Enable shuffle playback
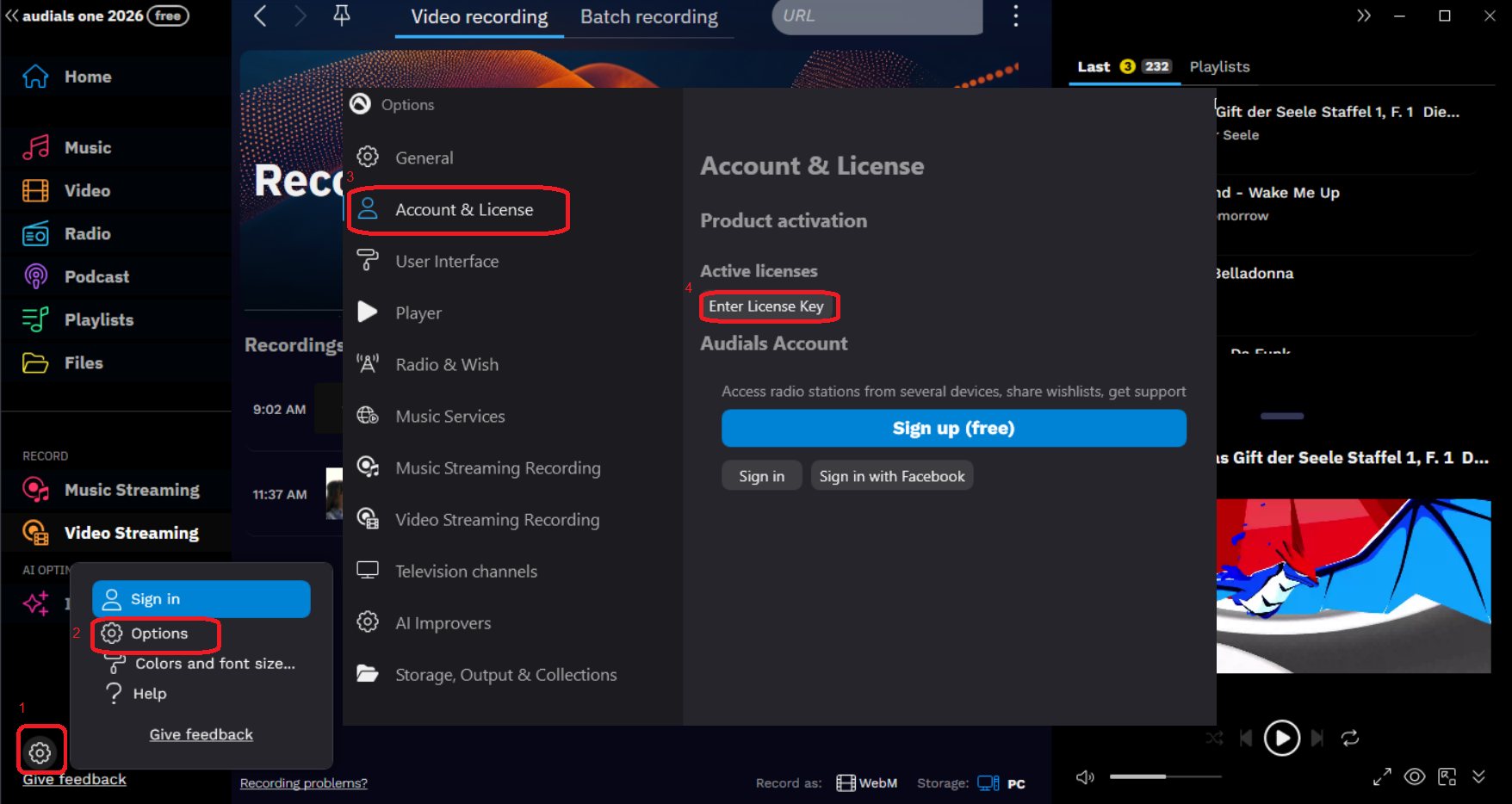 tap(1214, 738)
